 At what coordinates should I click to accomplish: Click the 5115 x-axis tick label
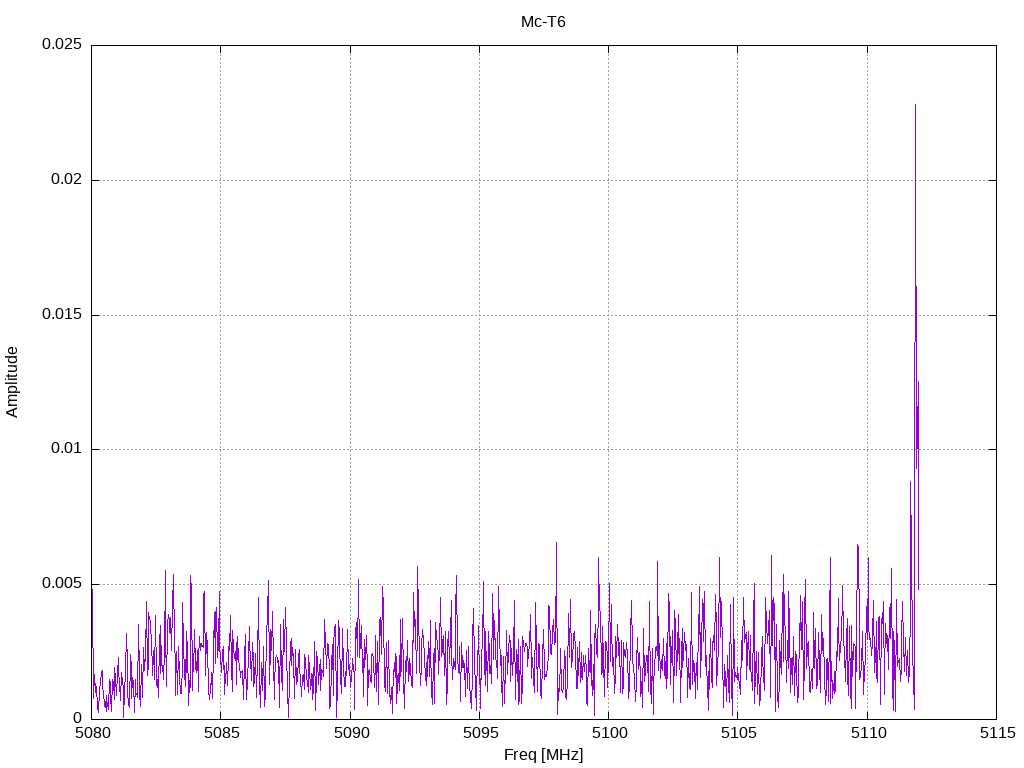(x=996, y=734)
